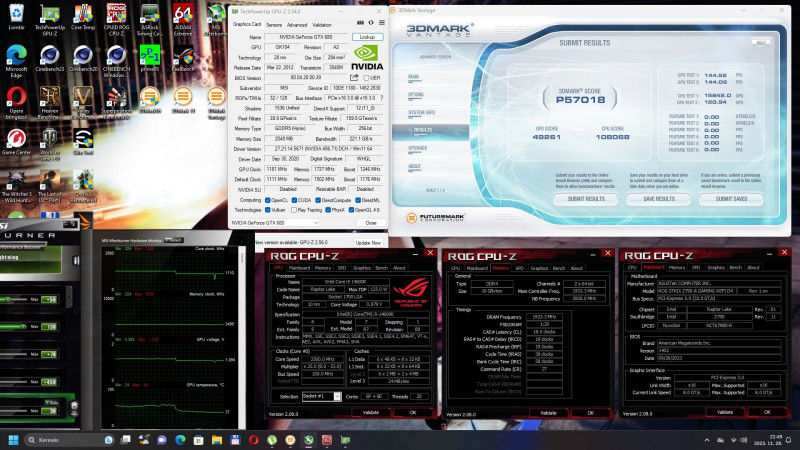Viewport: 800px width, 450px height.
Task: Toggle OpenCL checkbox in GPU-Z
Action: 267,200
